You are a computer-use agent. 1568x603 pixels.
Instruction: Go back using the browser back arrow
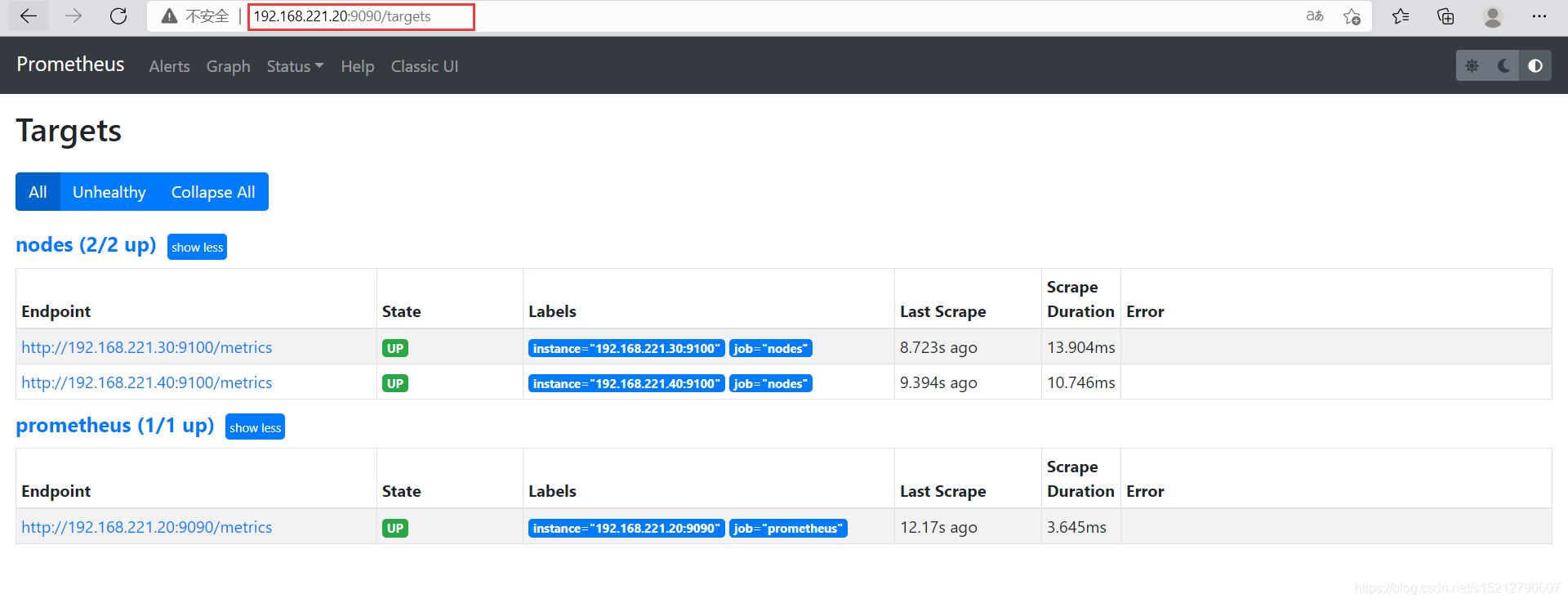[29, 16]
